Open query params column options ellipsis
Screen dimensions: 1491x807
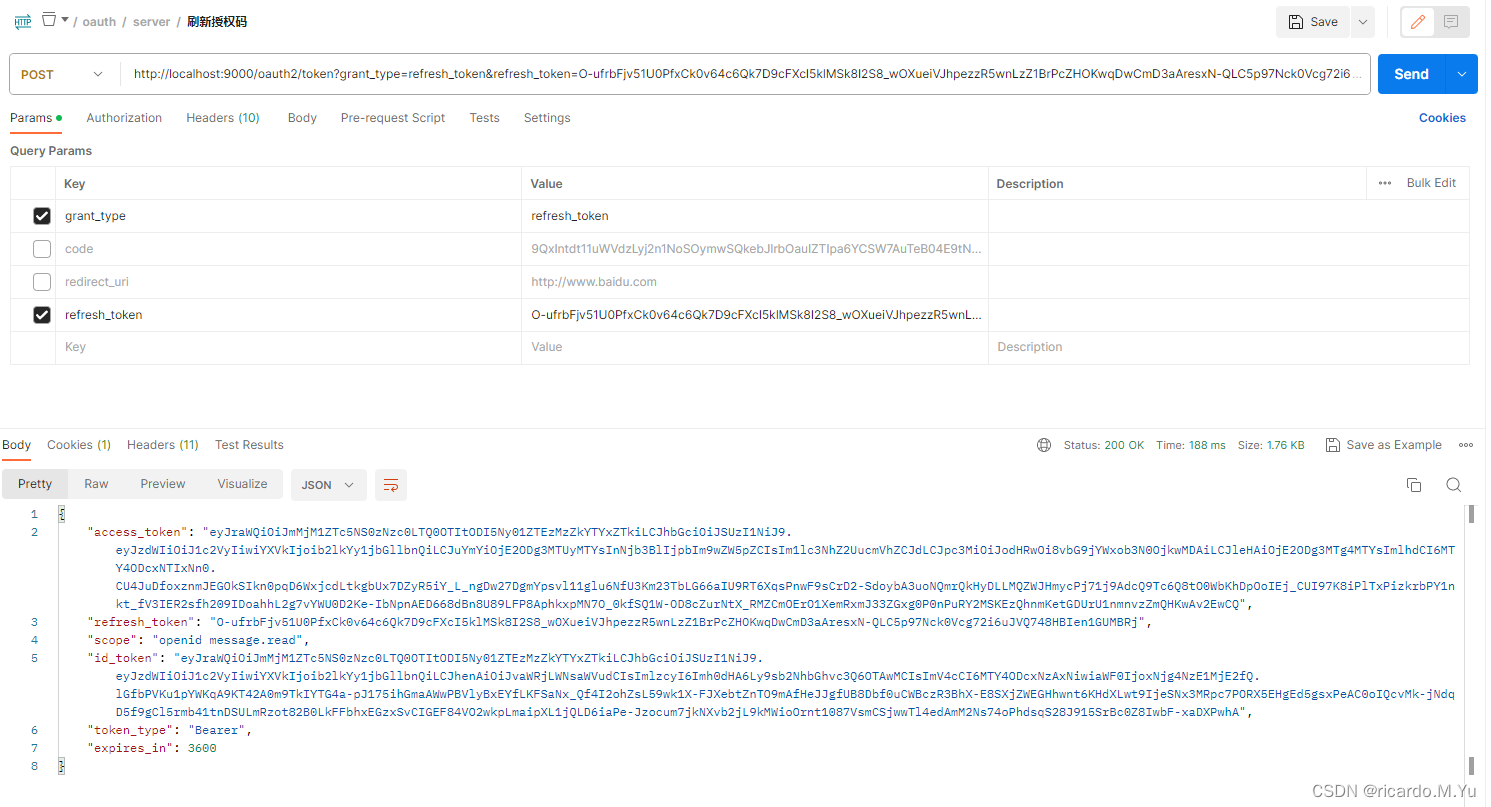(1385, 183)
